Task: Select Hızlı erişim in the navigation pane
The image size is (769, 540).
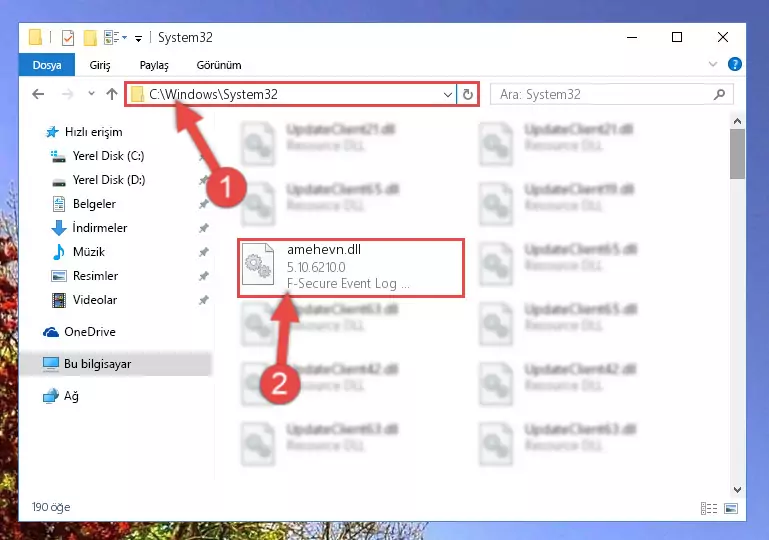Action: click(93, 132)
